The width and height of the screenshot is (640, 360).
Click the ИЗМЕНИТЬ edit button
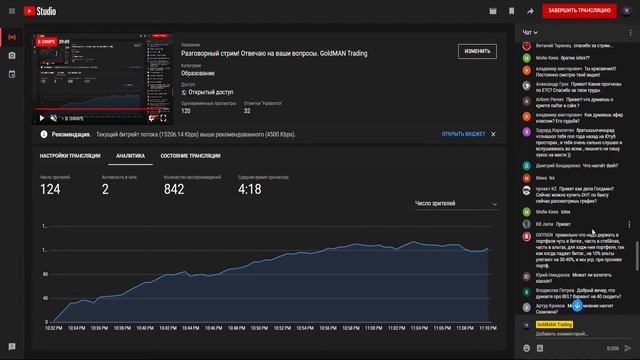477,51
